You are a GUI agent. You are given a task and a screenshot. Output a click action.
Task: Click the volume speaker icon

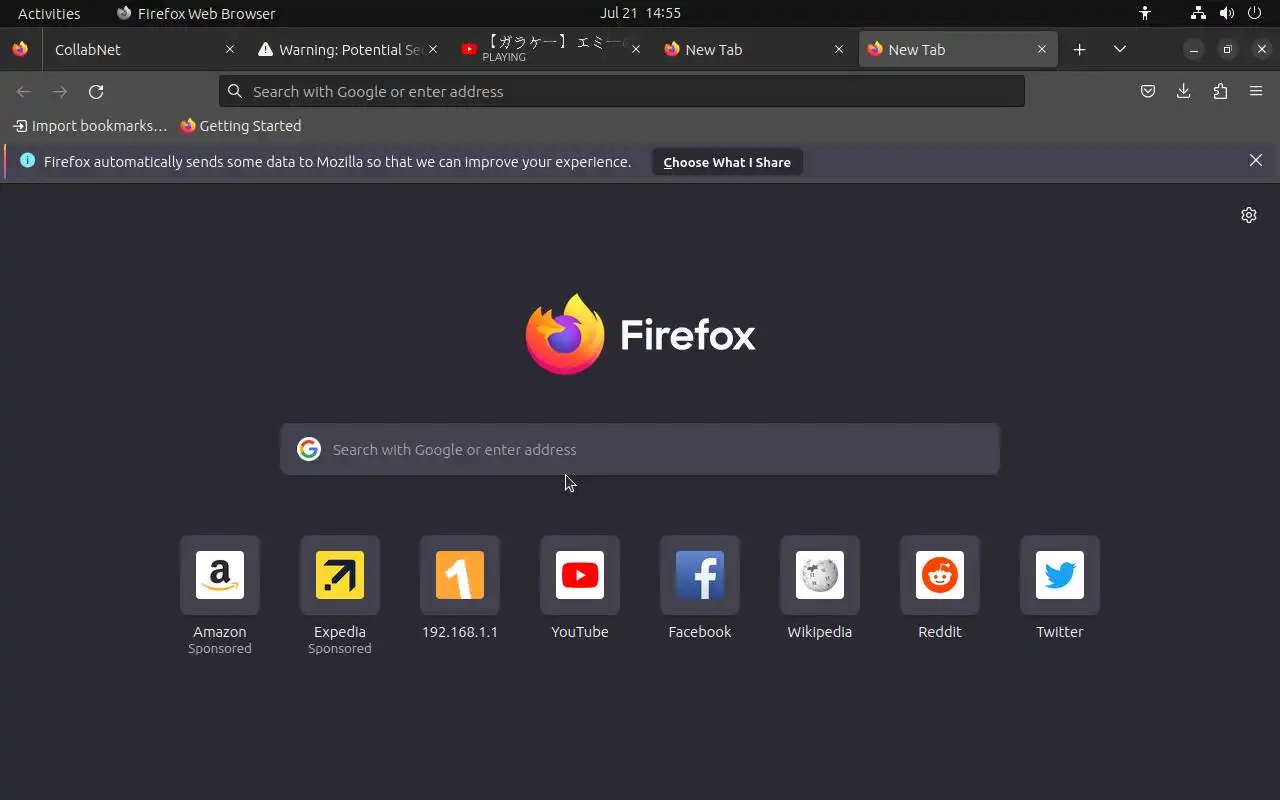pyautogui.click(x=1227, y=13)
